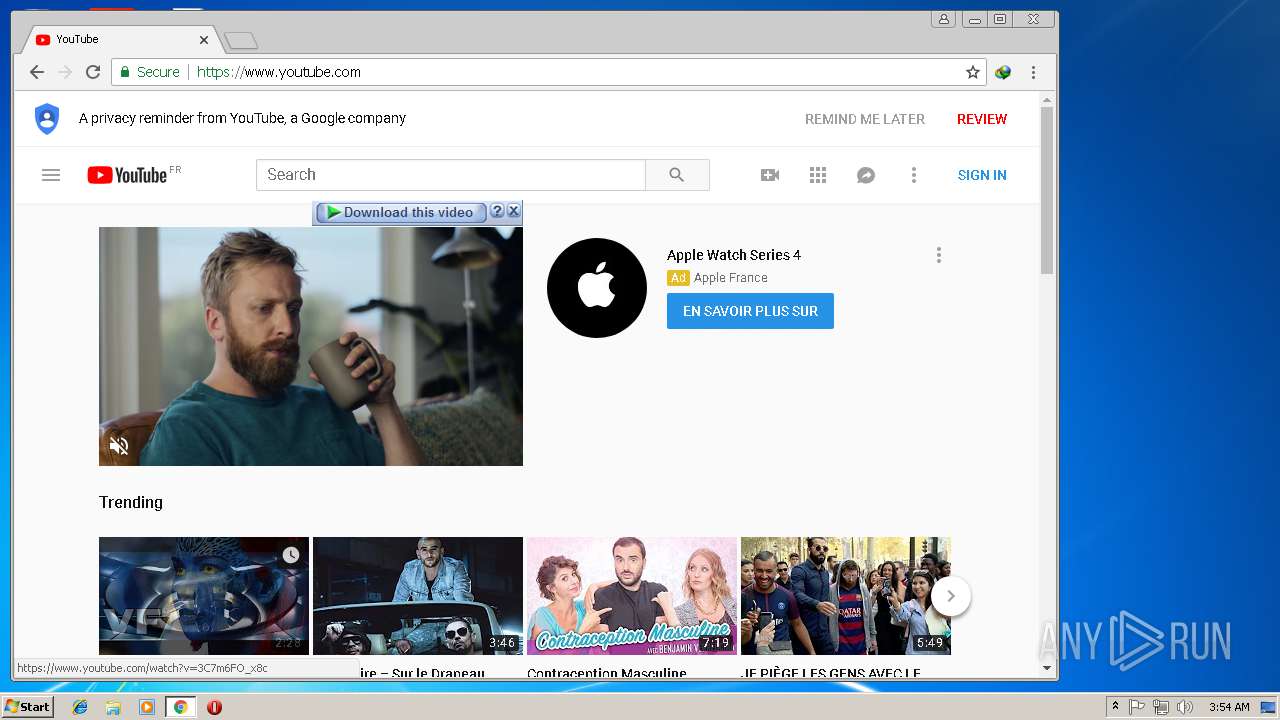
Task: Open a new tab
Action: 241,41
